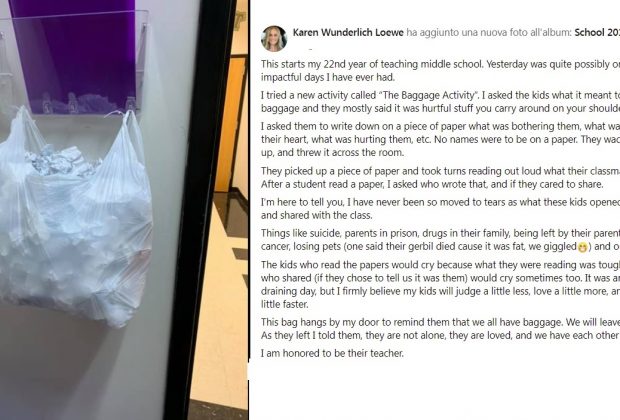Click 'I am honored to be their teacher'
620x420 pixels.
pyautogui.click(x=332, y=353)
